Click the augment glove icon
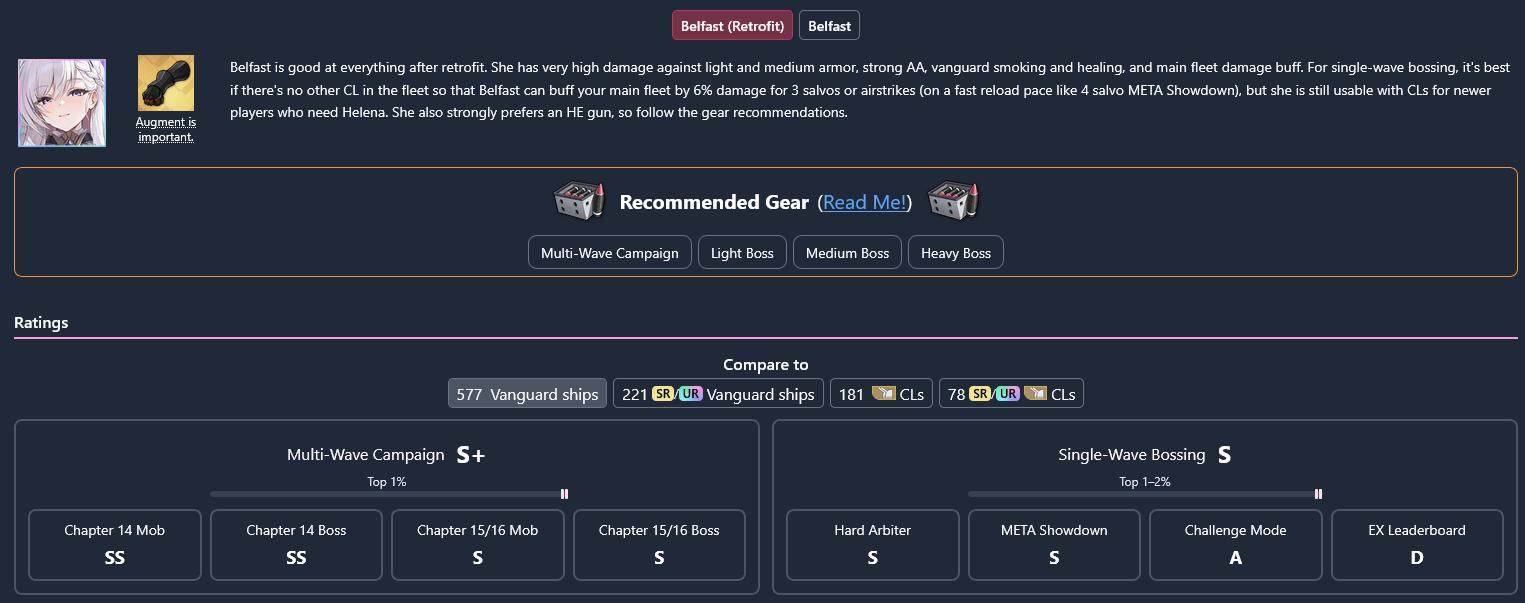 (x=166, y=83)
